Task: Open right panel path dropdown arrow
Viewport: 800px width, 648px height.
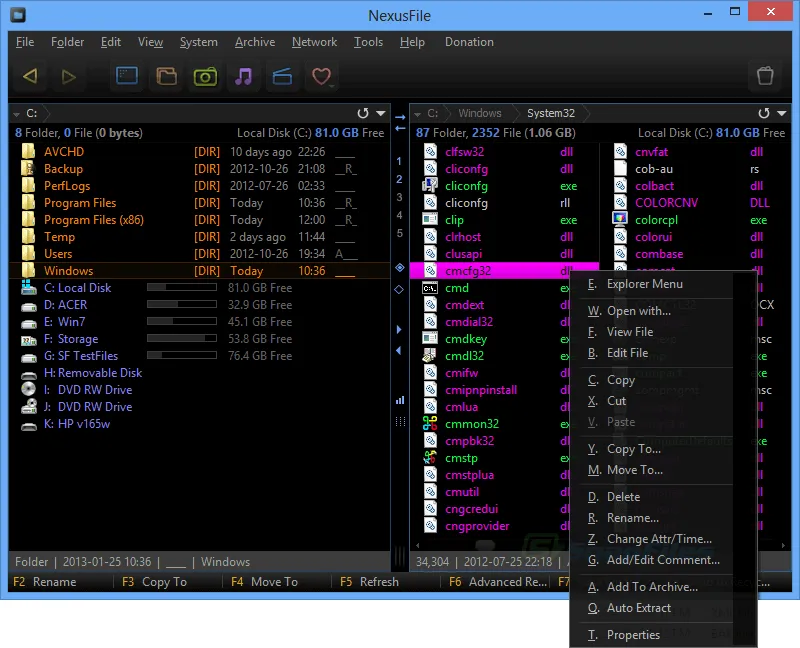Action: point(782,113)
